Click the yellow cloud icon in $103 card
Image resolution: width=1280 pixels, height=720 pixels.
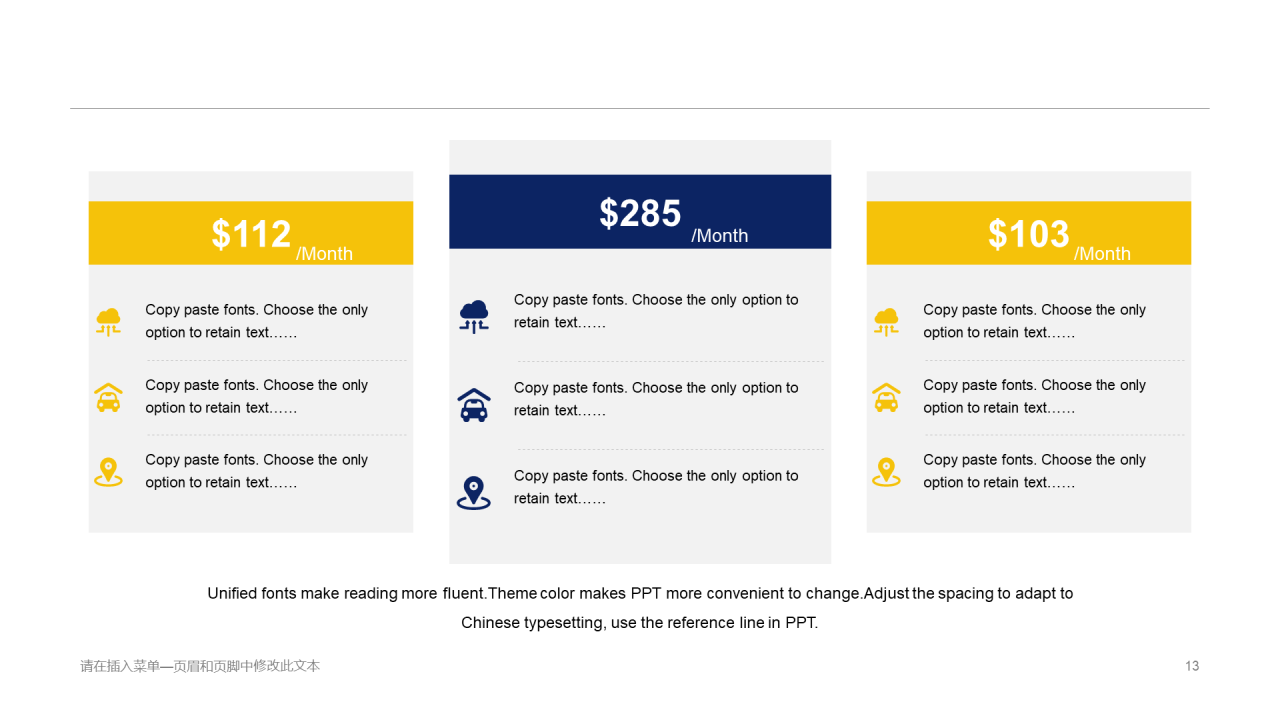coord(886,321)
